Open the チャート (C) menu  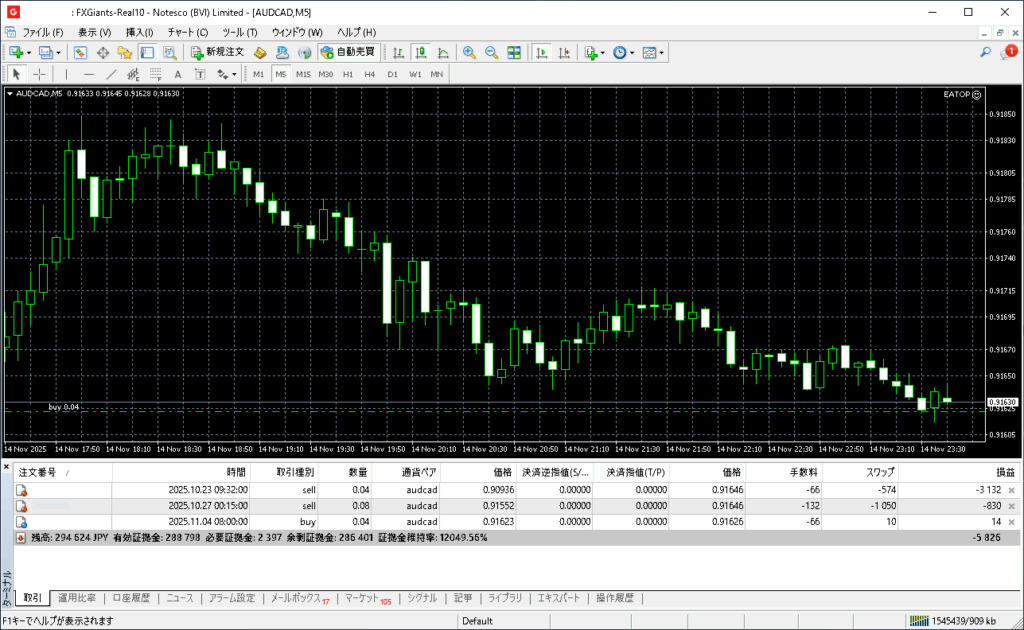coord(188,32)
